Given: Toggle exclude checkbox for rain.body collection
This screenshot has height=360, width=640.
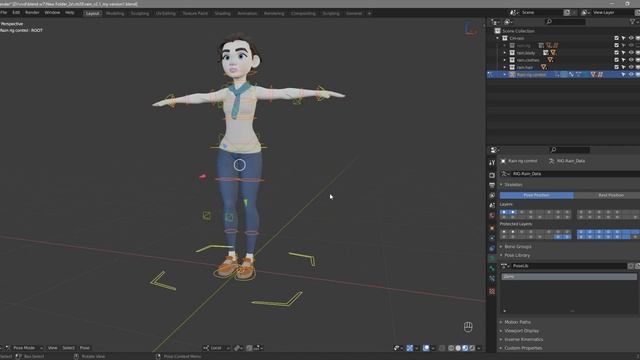Looking at the screenshot, I should point(616,53).
